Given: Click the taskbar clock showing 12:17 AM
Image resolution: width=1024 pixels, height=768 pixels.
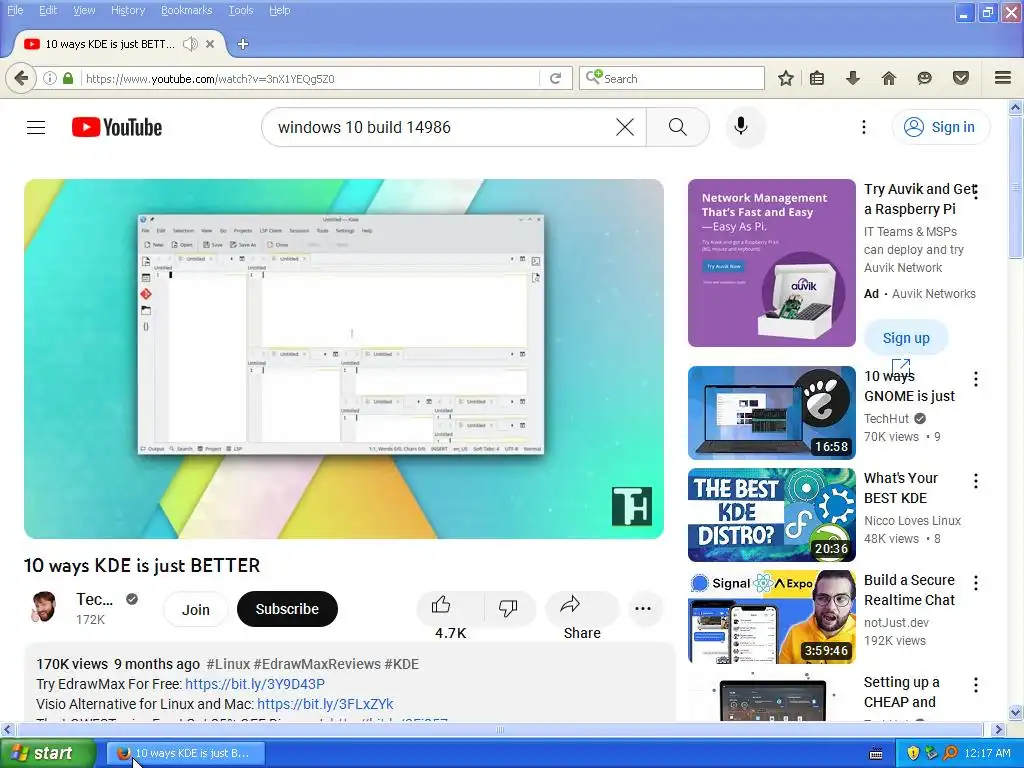Looking at the screenshot, I should click(987, 753).
